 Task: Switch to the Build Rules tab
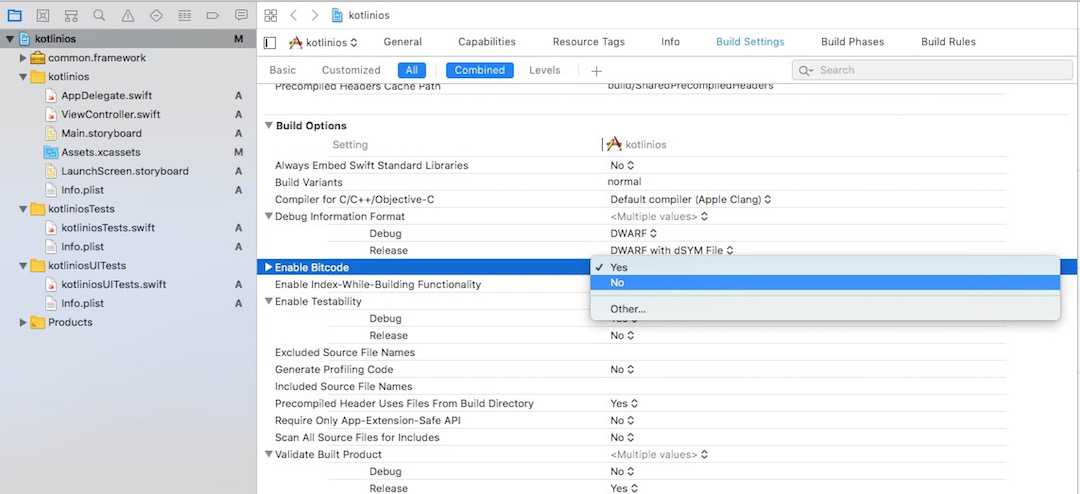(x=948, y=42)
